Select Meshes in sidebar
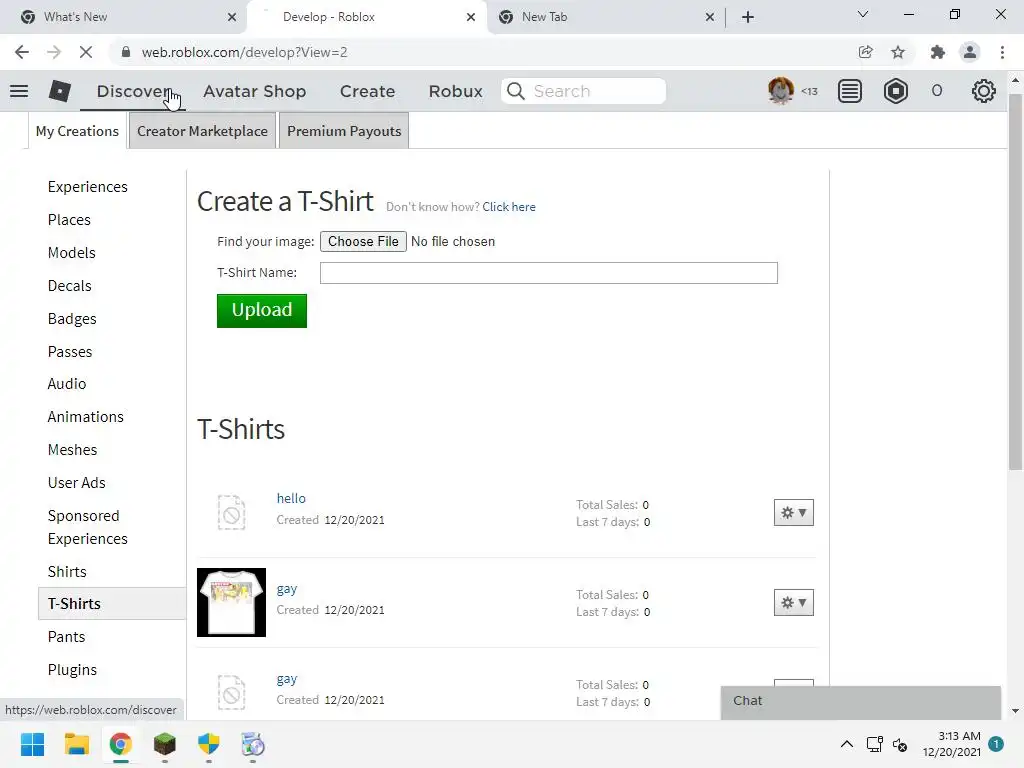Viewport: 1024px width, 768px height. (x=72, y=450)
